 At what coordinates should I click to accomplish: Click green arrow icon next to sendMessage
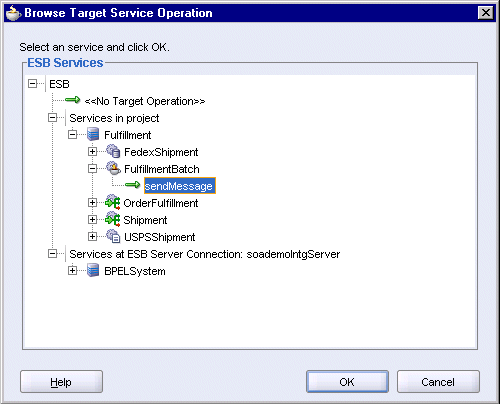pos(132,185)
